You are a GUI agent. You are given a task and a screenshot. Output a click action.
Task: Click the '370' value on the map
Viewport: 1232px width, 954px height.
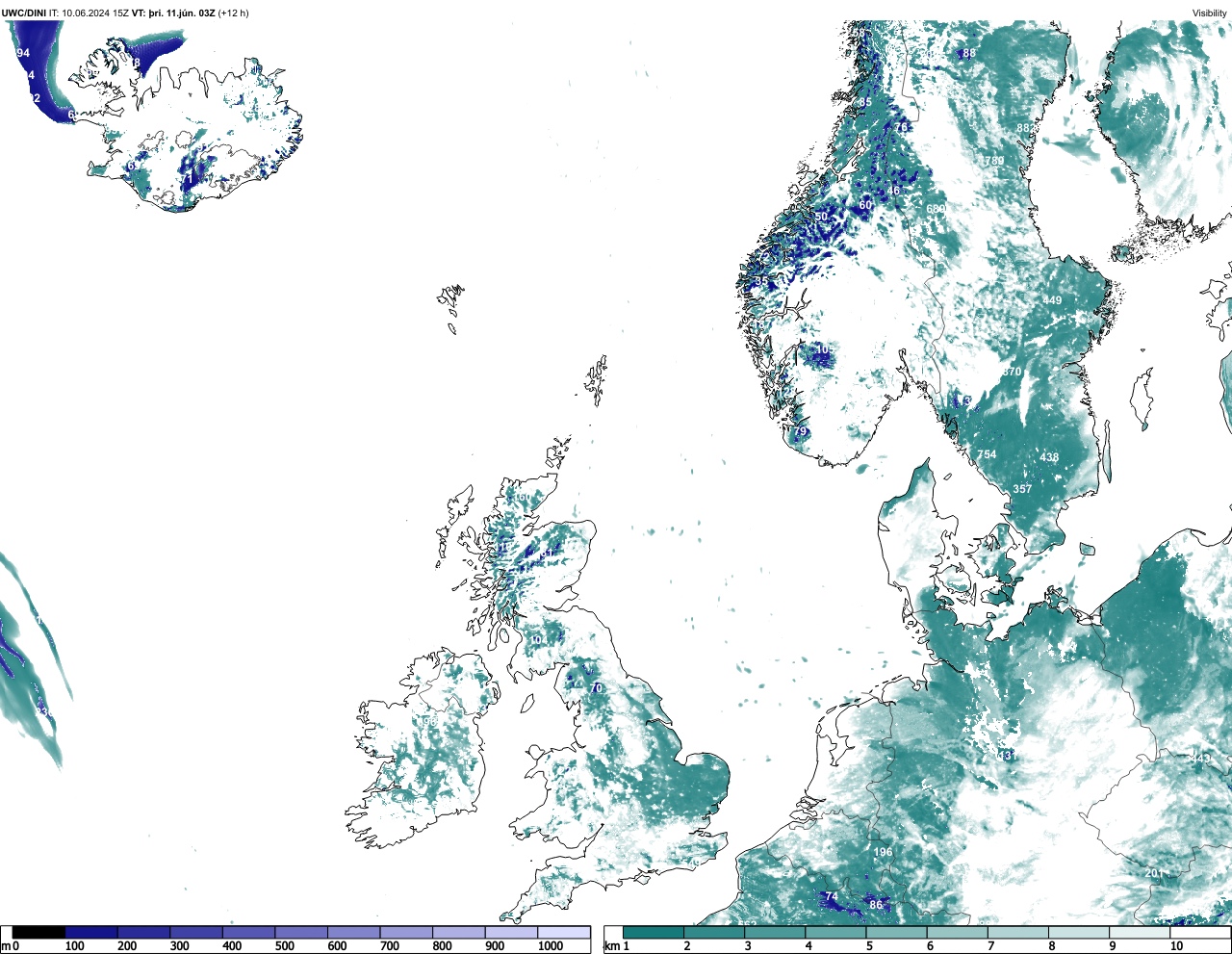[1012, 372]
